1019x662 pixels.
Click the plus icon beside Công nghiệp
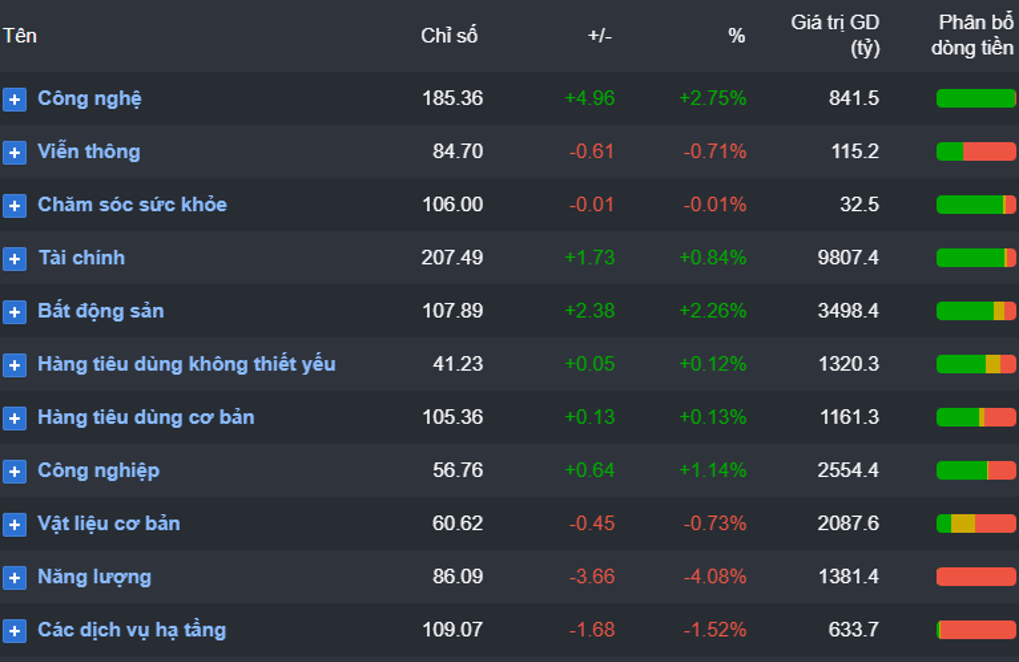coord(14,471)
